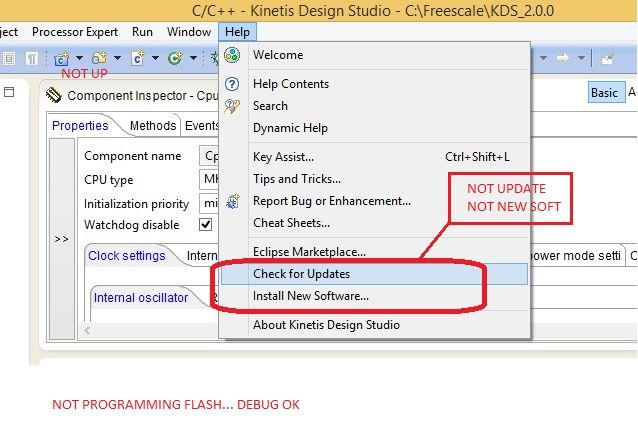Click the new C source file icon
Viewport: 638px width, 444px height.
click(138, 59)
